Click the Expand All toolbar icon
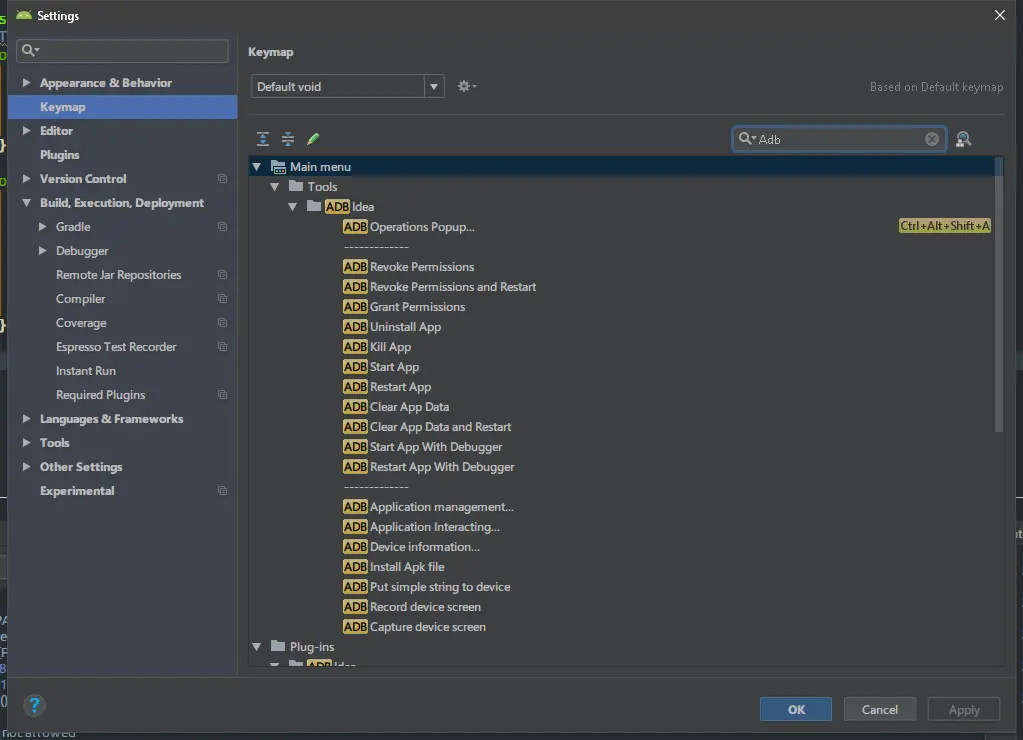Screen dimensions: 1023x740 263,139
